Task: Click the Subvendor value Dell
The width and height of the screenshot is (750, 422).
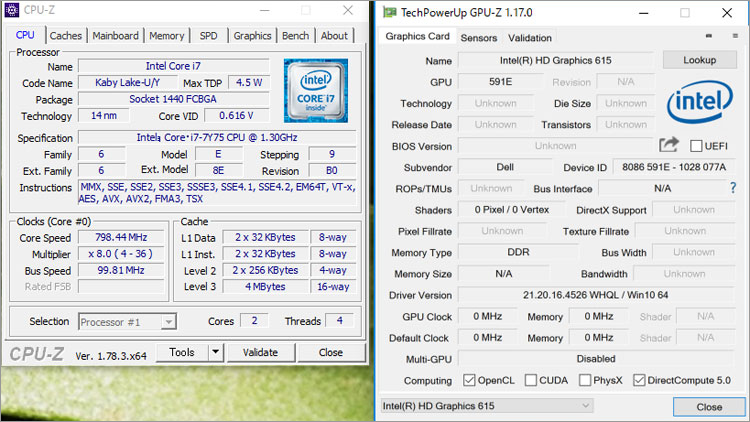Action: 505,167
